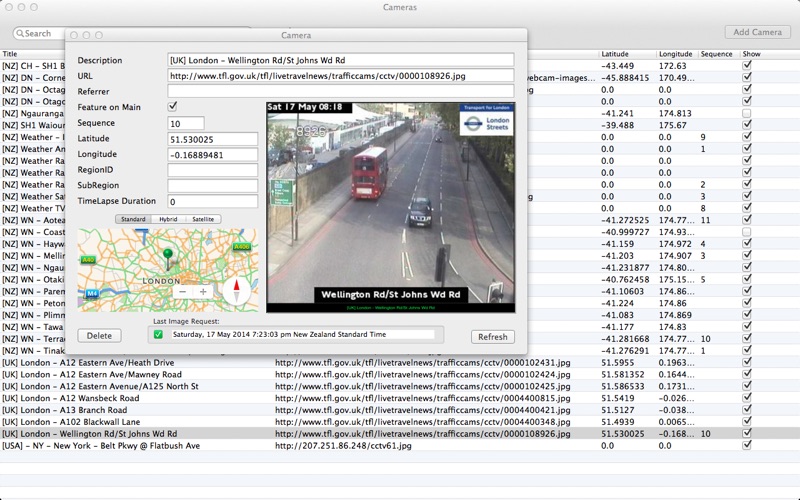Toggle Show for NY Belt Pkwy row
The height and width of the screenshot is (500, 800).
click(x=747, y=445)
